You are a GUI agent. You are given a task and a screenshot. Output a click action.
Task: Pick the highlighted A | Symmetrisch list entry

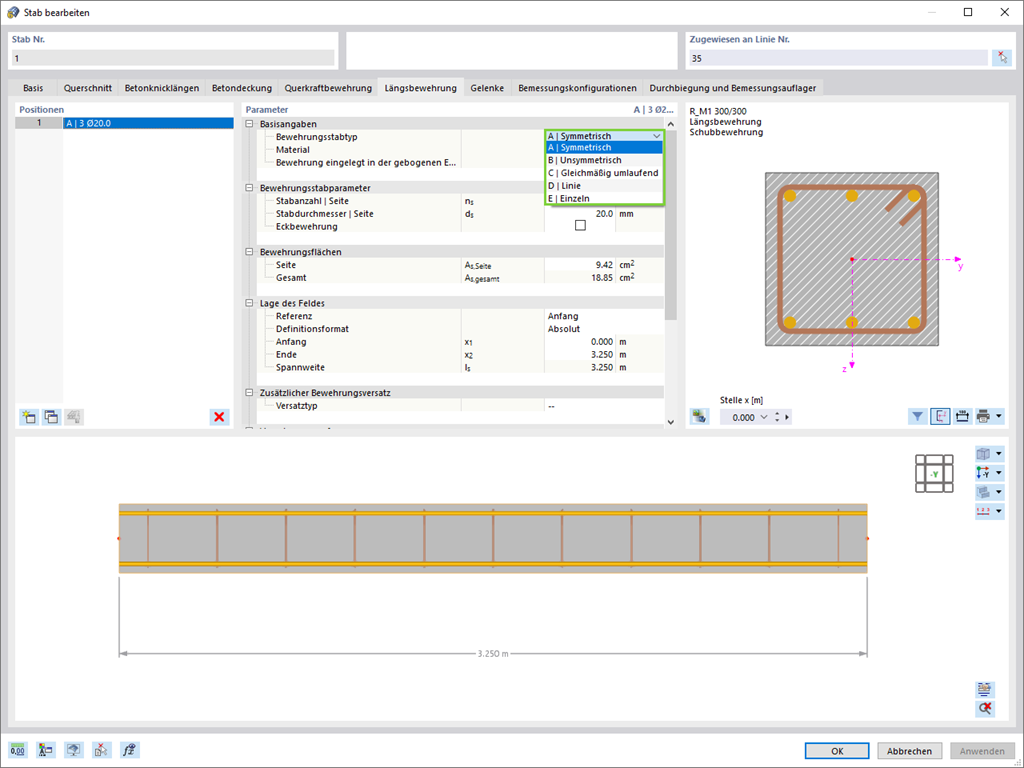605,148
